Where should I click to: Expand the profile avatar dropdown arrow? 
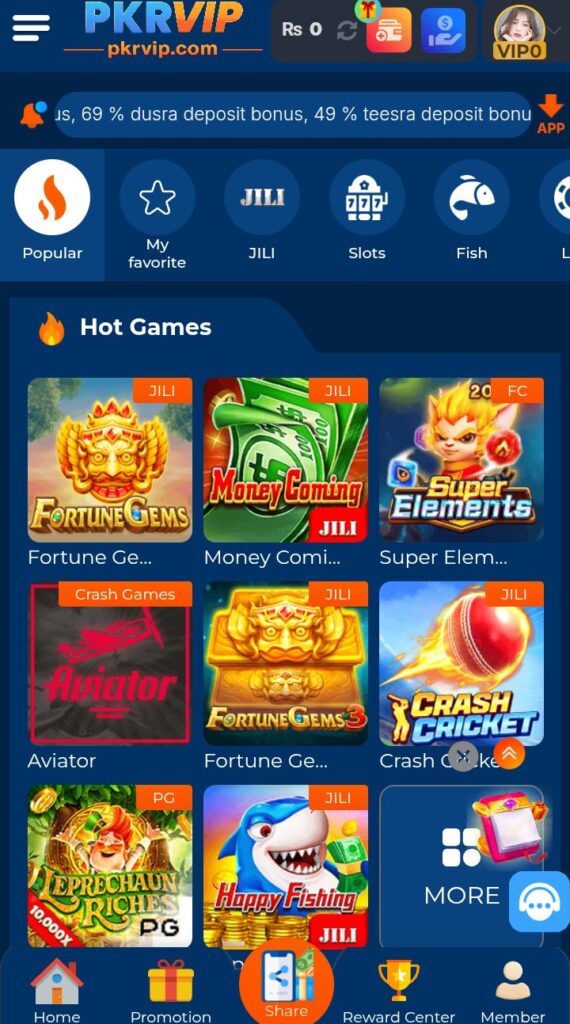[x=555, y=30]
